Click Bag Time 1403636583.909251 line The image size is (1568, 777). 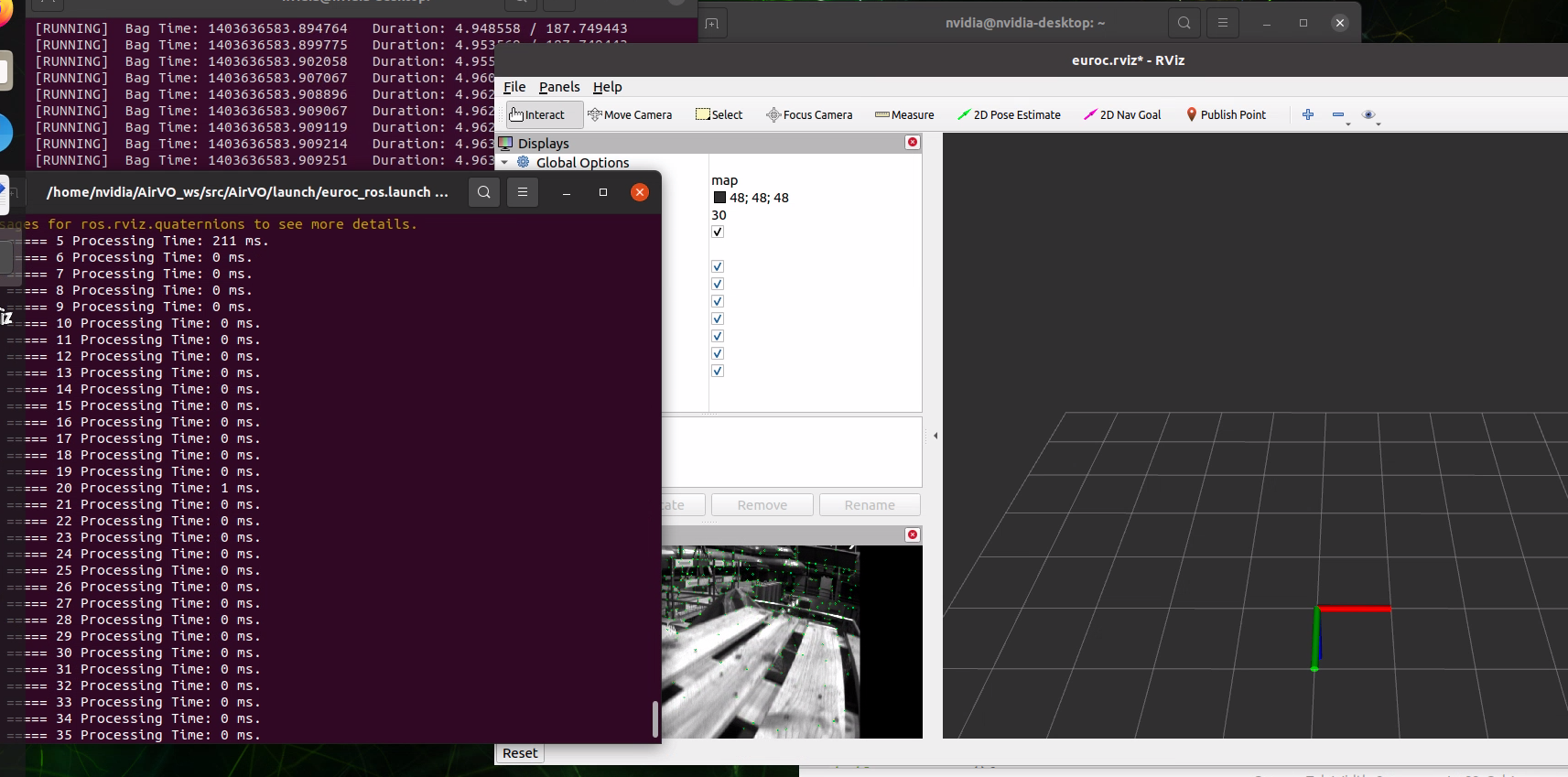click(265, 160)
